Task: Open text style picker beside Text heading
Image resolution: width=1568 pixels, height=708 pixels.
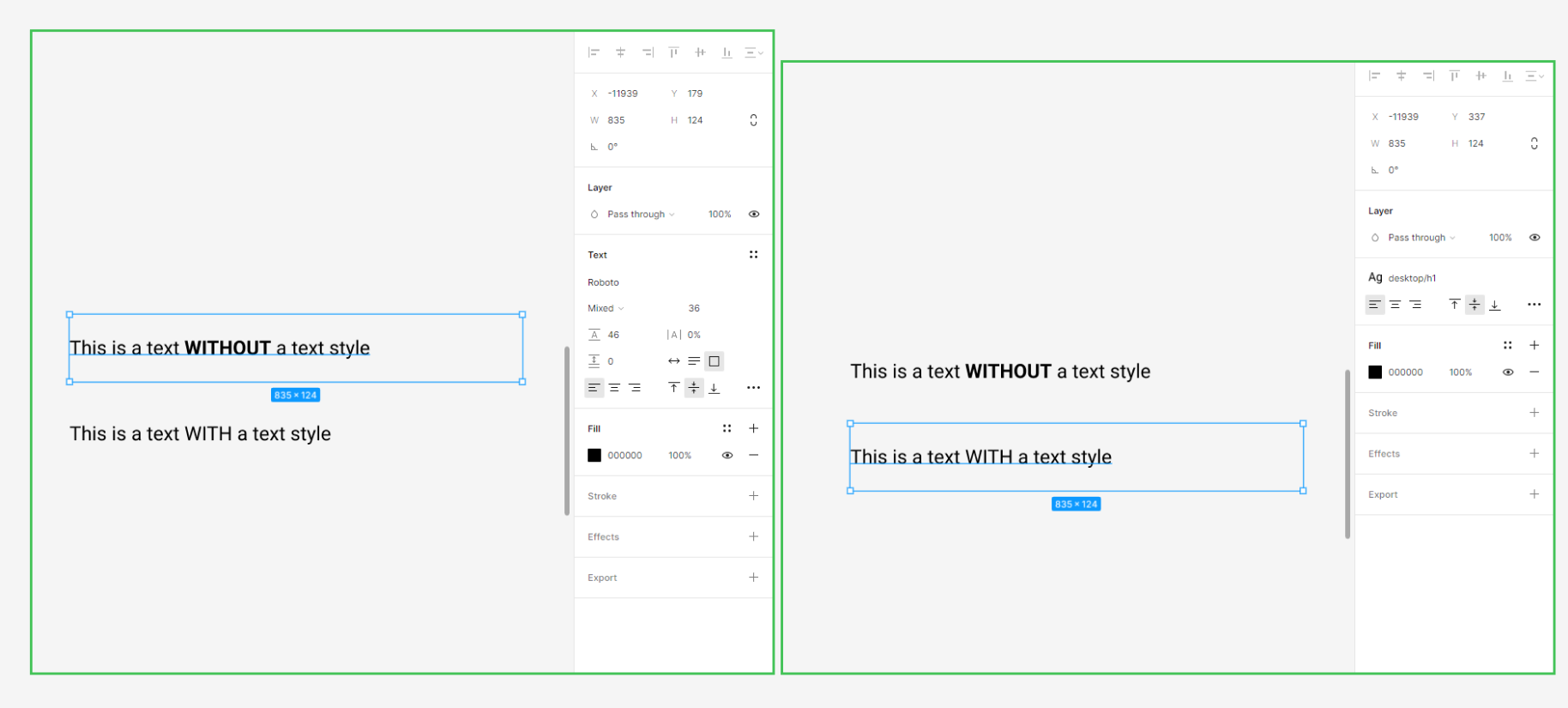Action: click(x=753, y=255)
